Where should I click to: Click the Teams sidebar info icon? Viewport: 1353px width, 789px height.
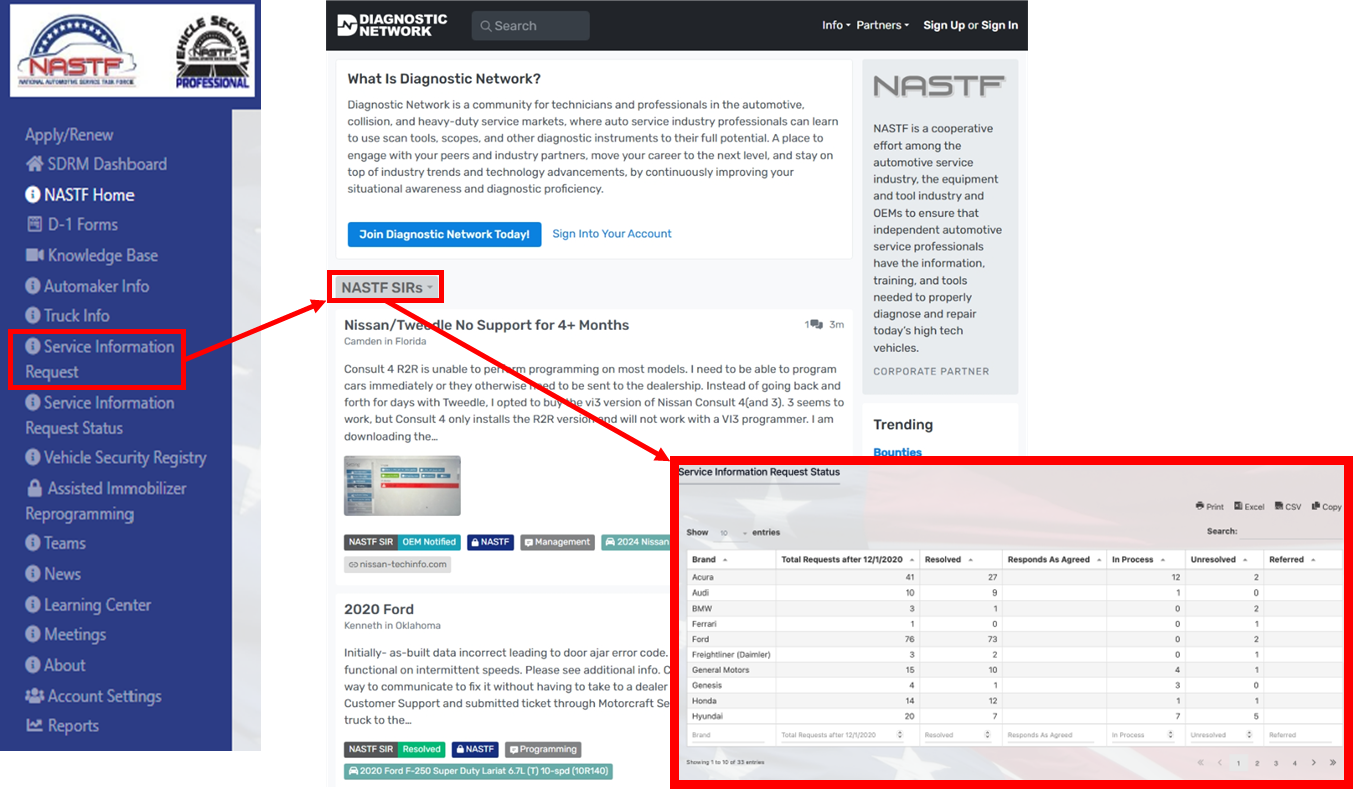pos(33,543)
